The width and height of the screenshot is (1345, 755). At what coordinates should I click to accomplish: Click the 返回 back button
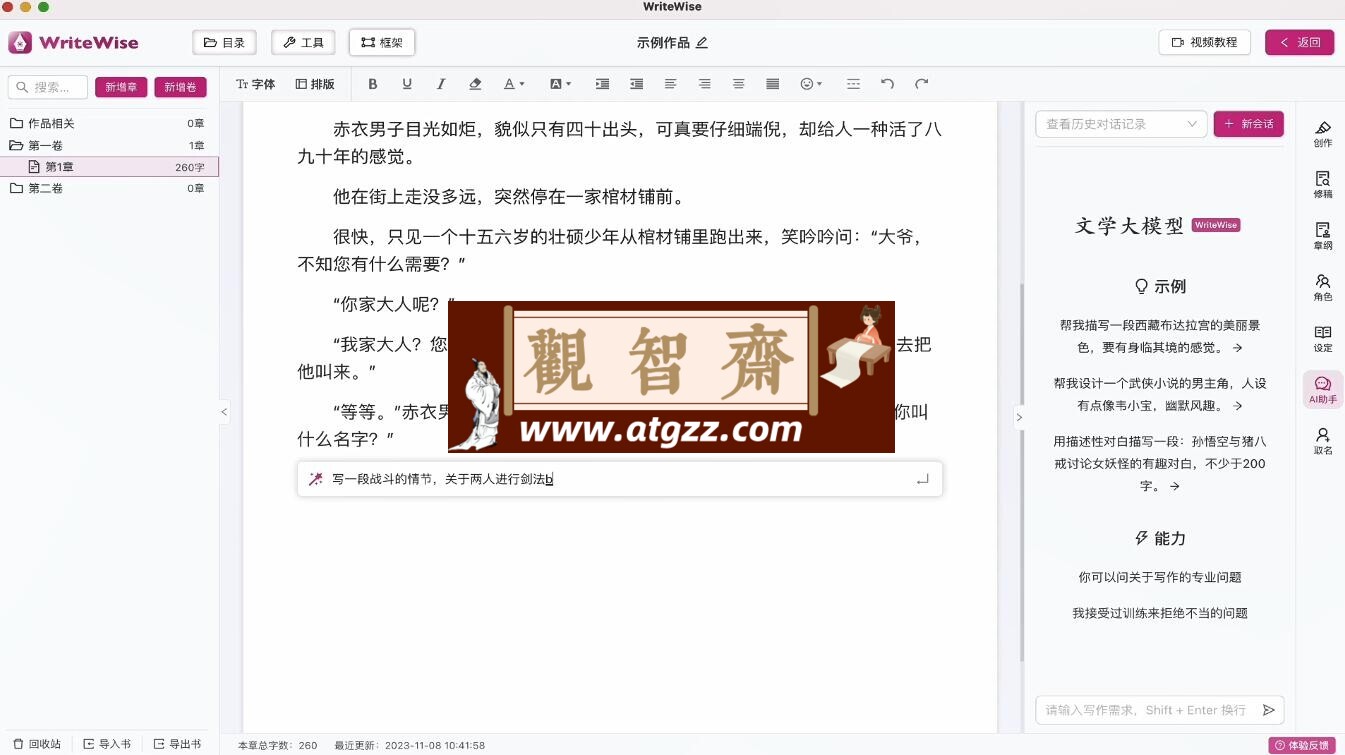click(1299, 42)
